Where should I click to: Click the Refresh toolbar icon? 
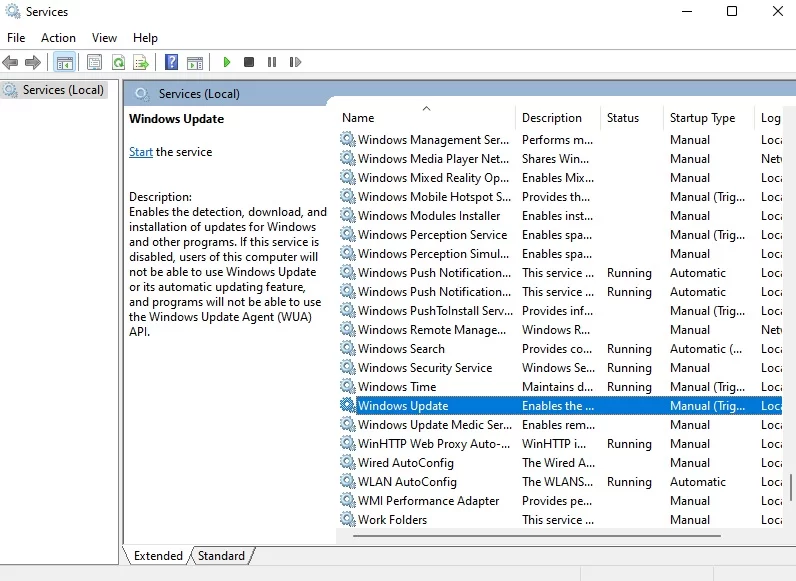[x=118, y=62]
